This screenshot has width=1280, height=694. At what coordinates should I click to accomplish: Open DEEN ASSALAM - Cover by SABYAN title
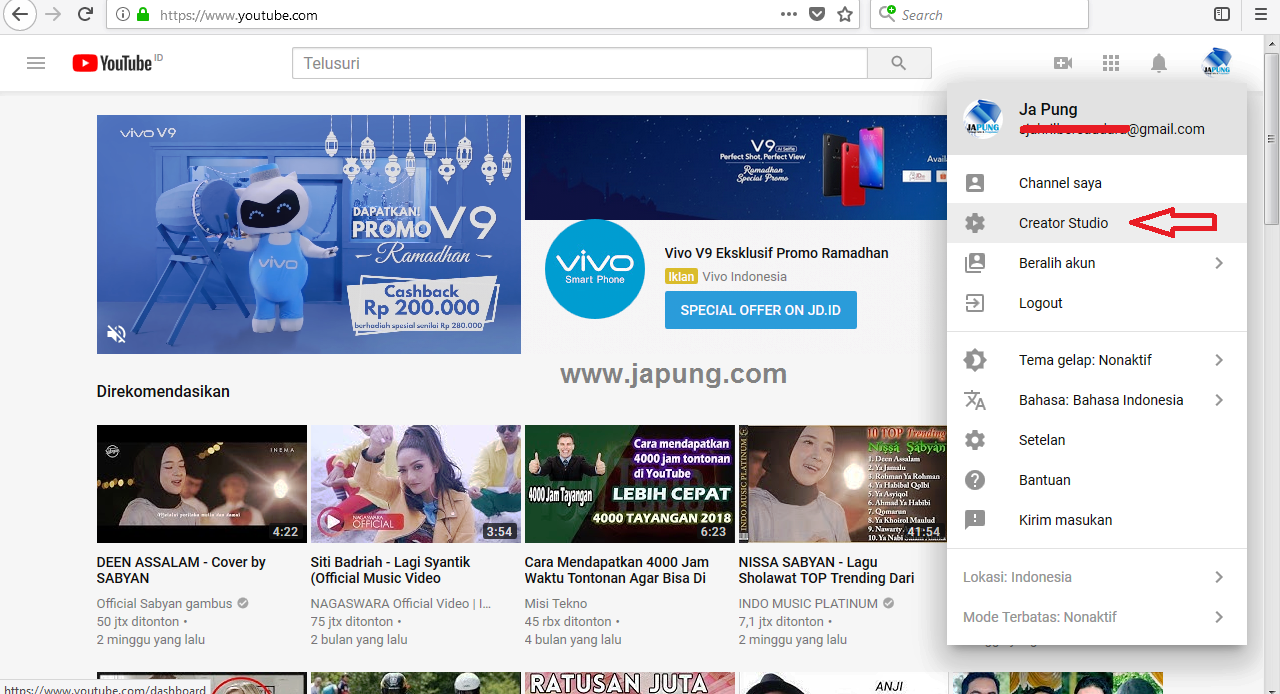pyautogui.click(x=182, y=570)
